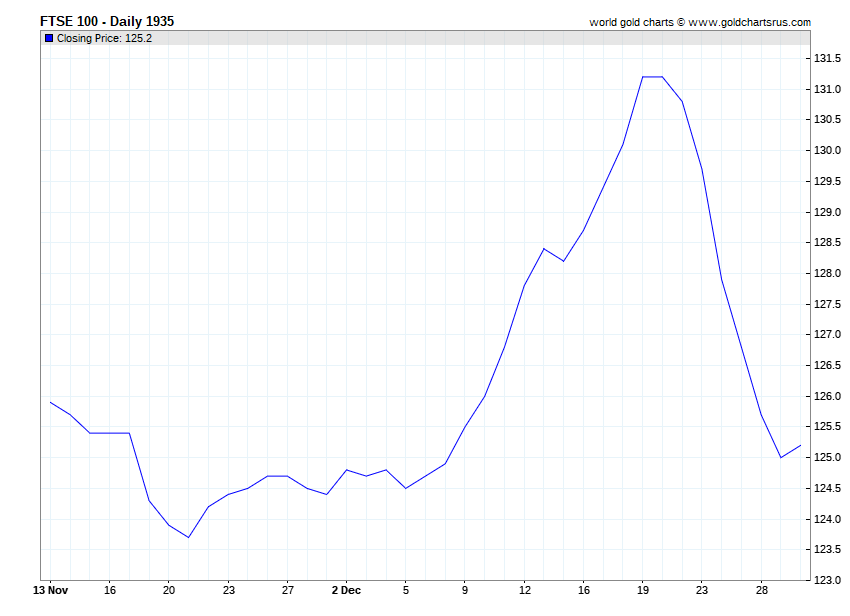Click the '16' December label after 12
The width and height of the screenshot is (850, 616).
[583, 590]
